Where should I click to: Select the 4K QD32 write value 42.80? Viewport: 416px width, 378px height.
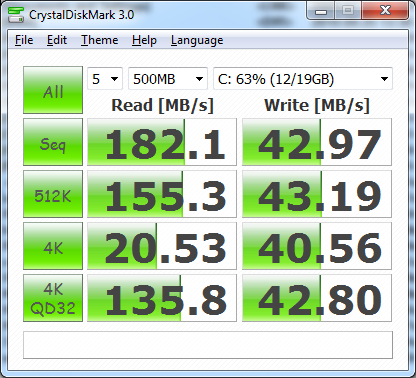317,298
